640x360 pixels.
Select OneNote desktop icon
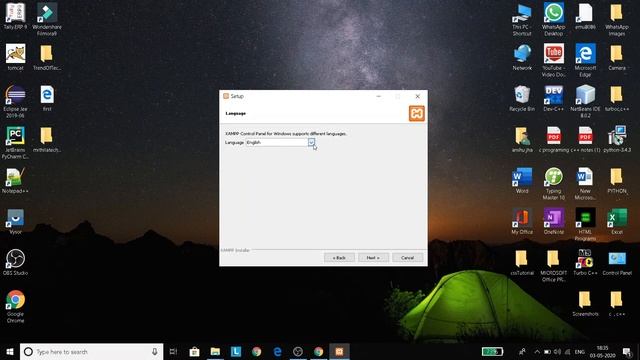553,221
